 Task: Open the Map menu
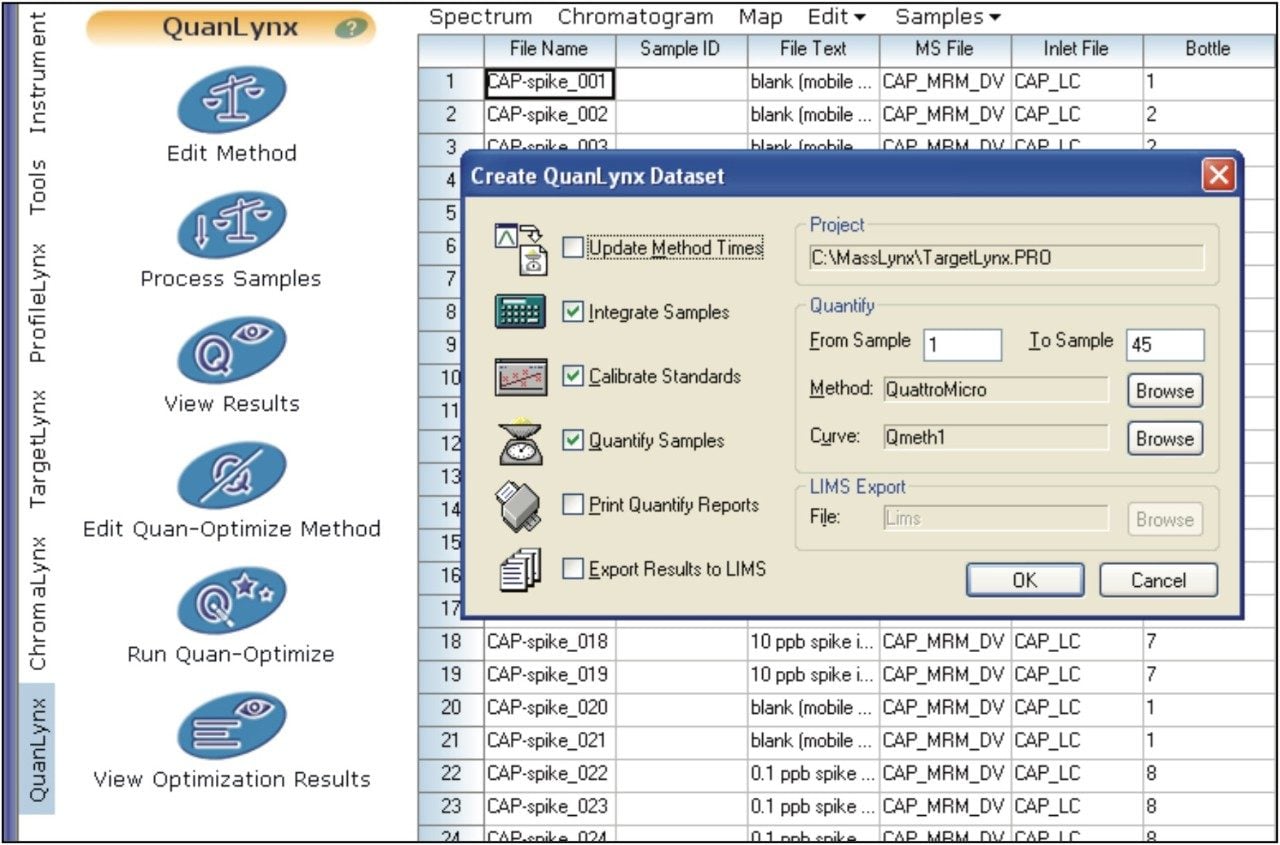tap(761, 17)
